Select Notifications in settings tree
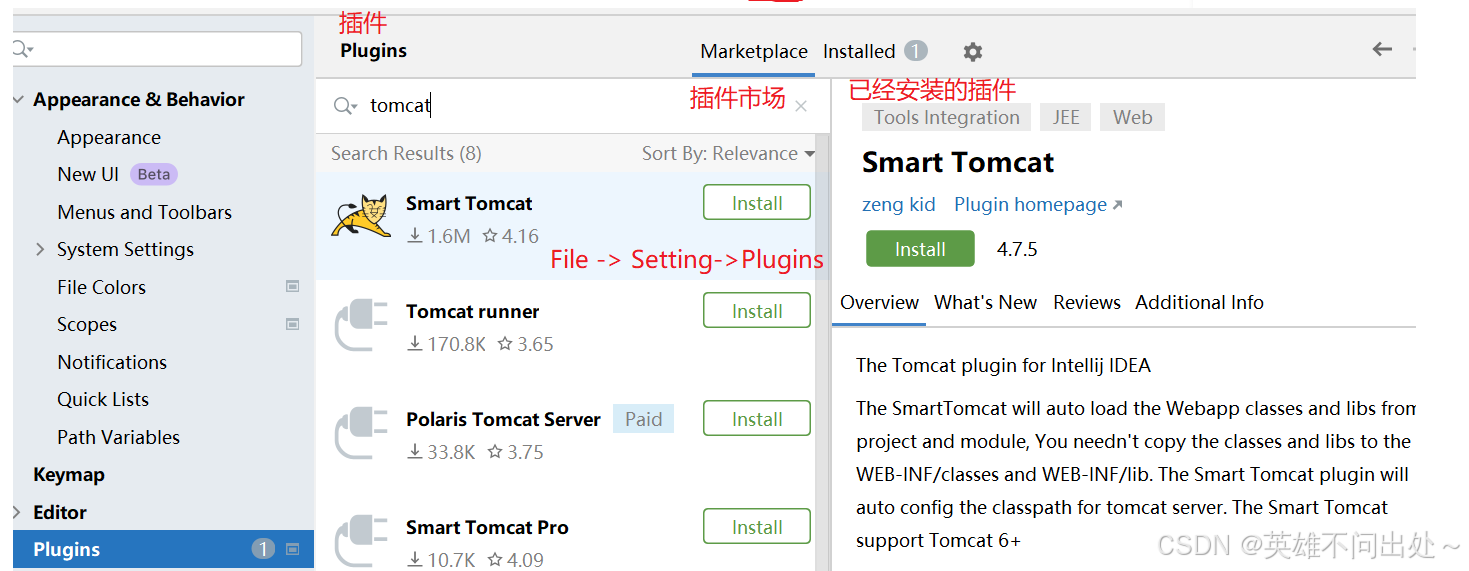The image size is (1469, 571). coord(112,362)
